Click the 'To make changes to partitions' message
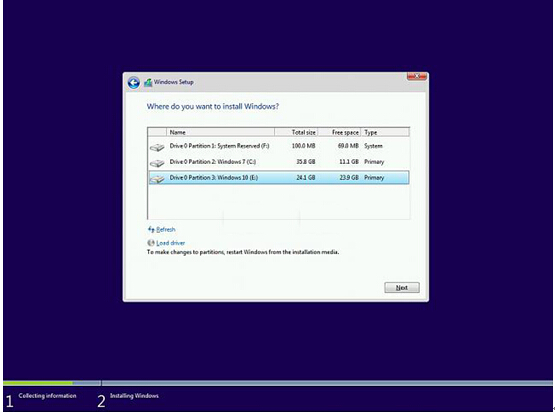This screenshot has height=413, width=555. [x=243, y=252]
